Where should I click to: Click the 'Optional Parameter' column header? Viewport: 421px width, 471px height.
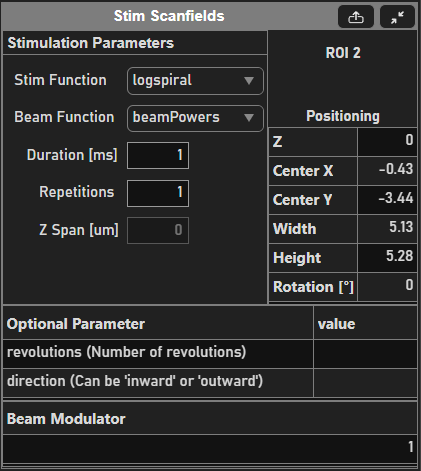76,324
